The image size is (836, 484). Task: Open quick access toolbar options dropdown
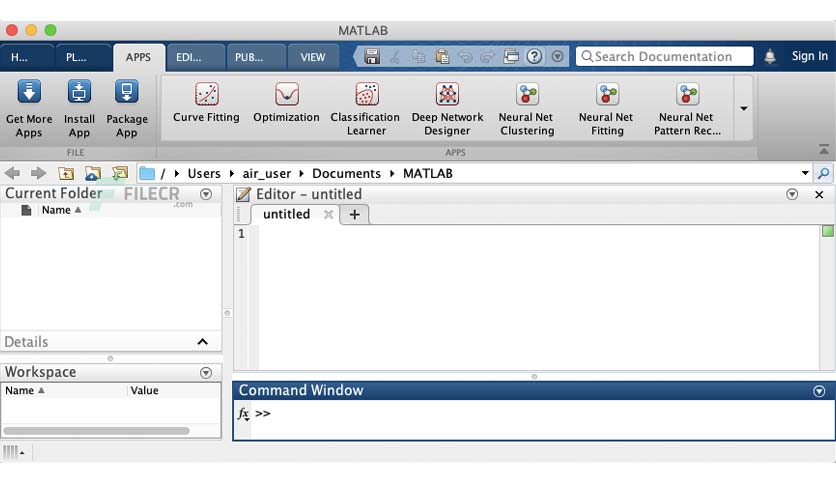pos(557,56)
